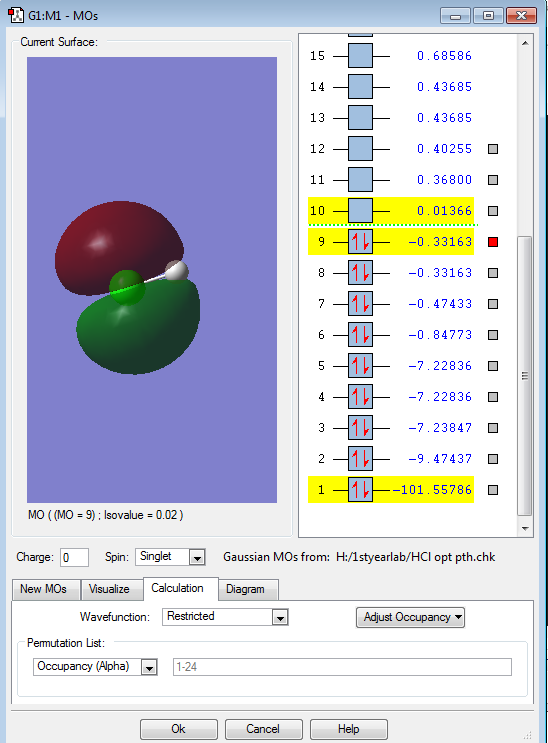Click the GaussView icon in the title bar
The width and height of the screenshot is (548, 743).
[16, 15]
